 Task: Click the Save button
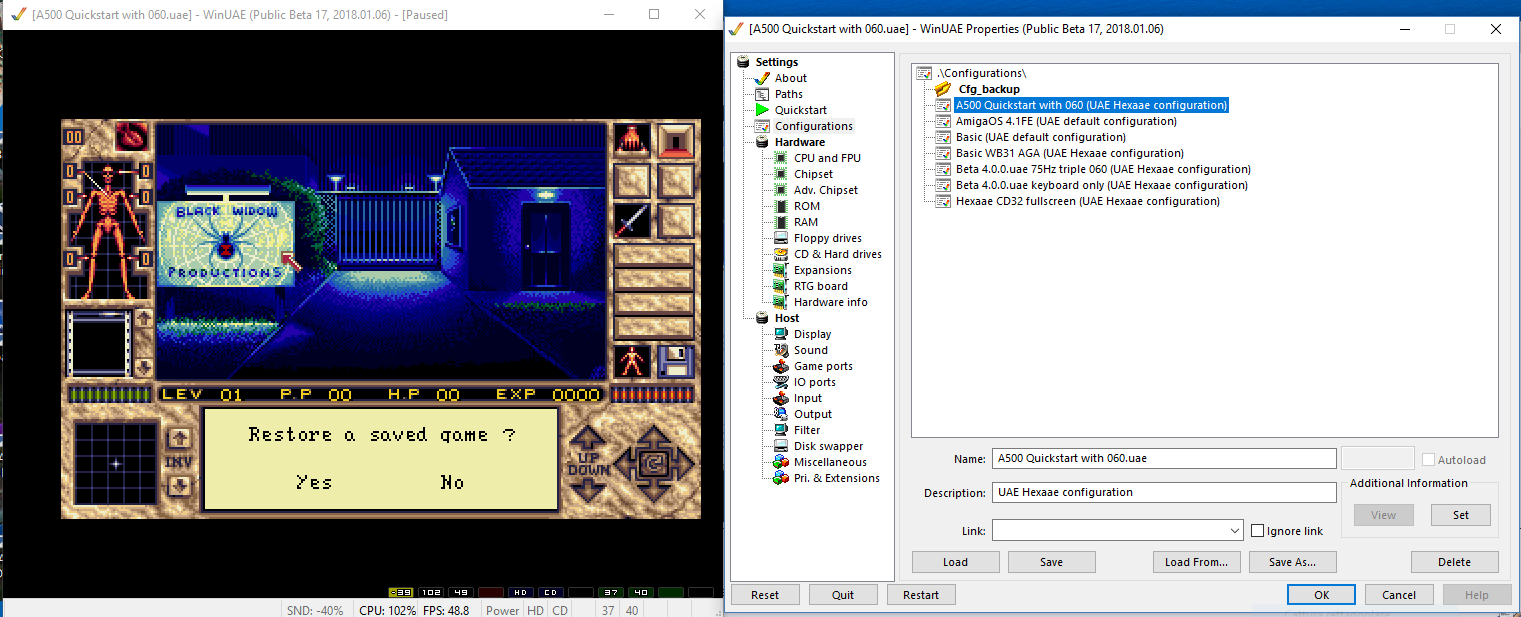(1052, 562)
